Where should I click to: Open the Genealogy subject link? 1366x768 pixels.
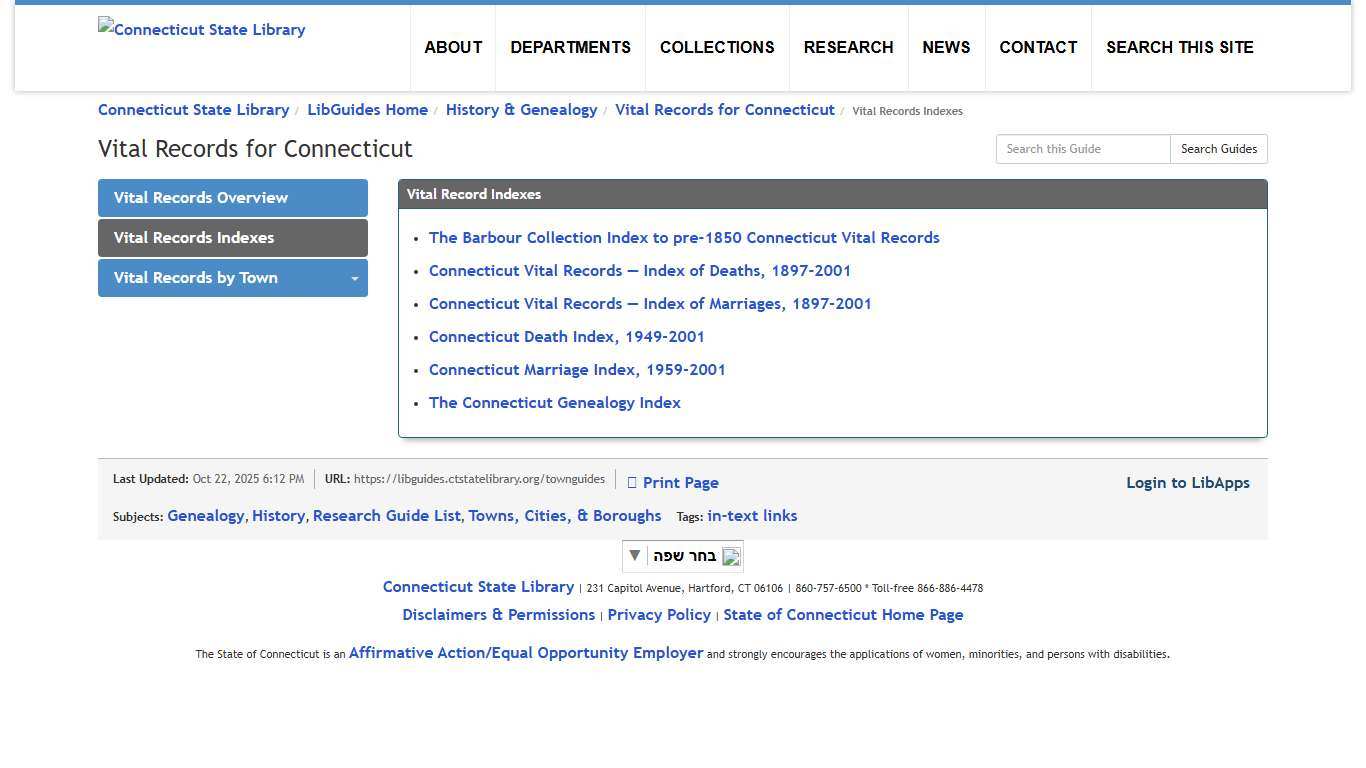[x=205, y=516]
